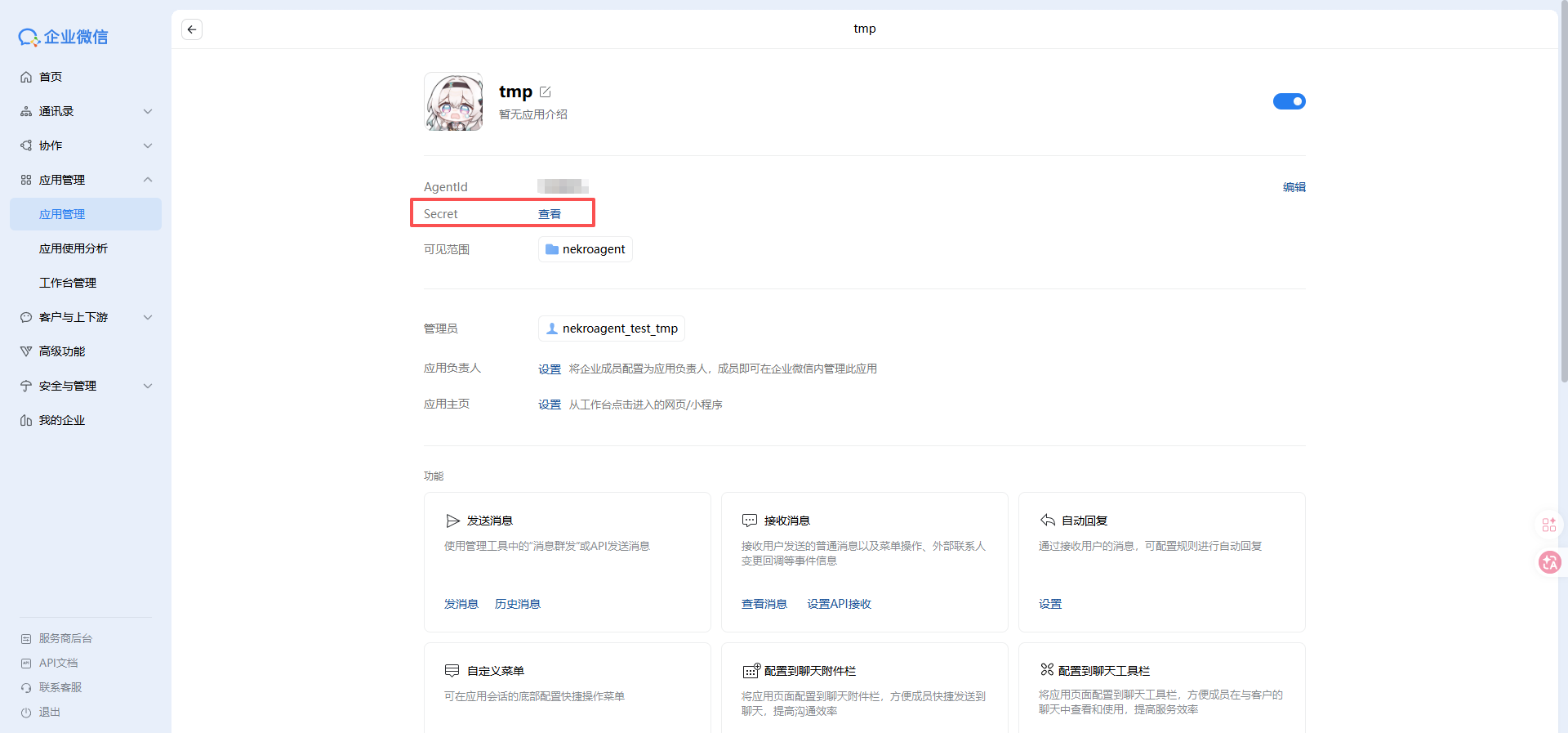Screen dimensions: 1568x733
Task: Click the tmp app avatar image
Action: click(453, 101)
